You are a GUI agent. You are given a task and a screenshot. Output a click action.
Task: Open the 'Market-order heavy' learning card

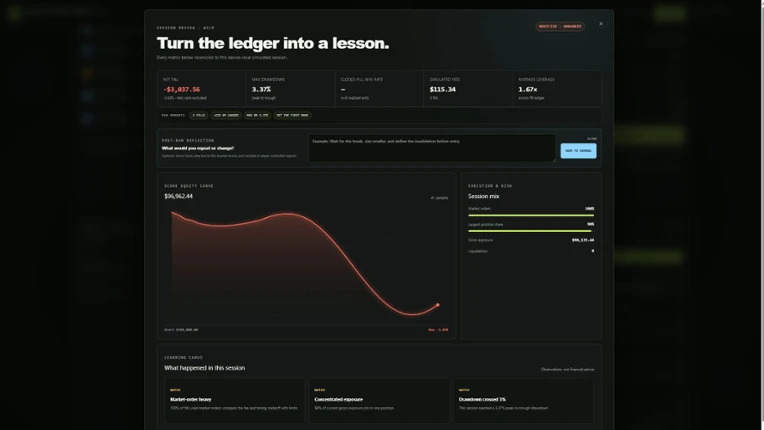coord(234,401)
